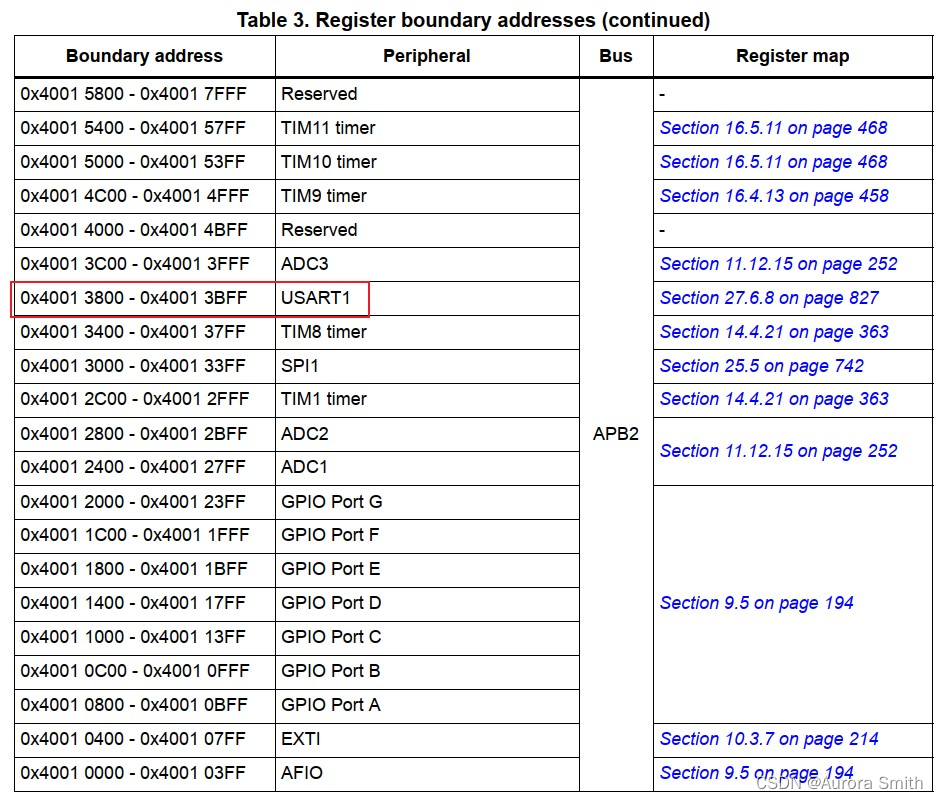Click address 0x4001 1000 - 0x4001 13FF

[x=133, y=637]
